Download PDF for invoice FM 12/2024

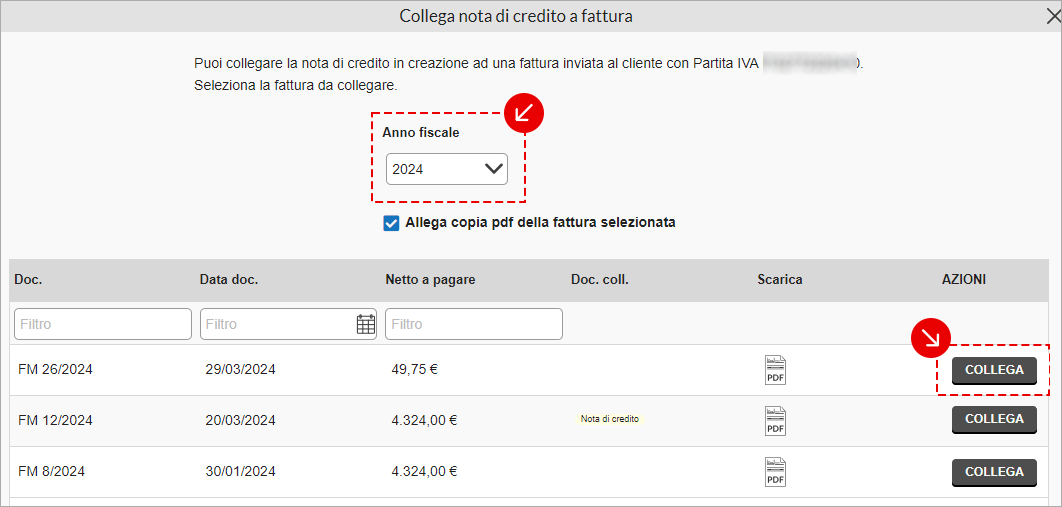tap(776, 420)
